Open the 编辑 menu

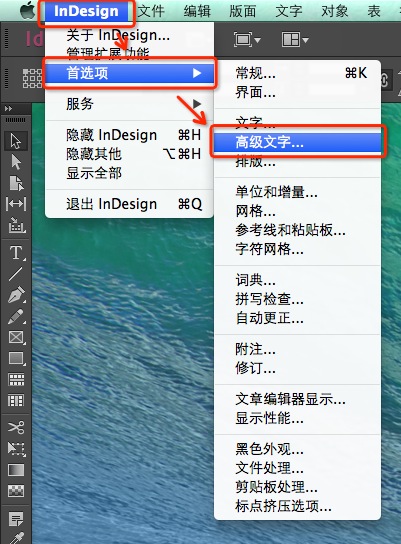coord(197,11)
